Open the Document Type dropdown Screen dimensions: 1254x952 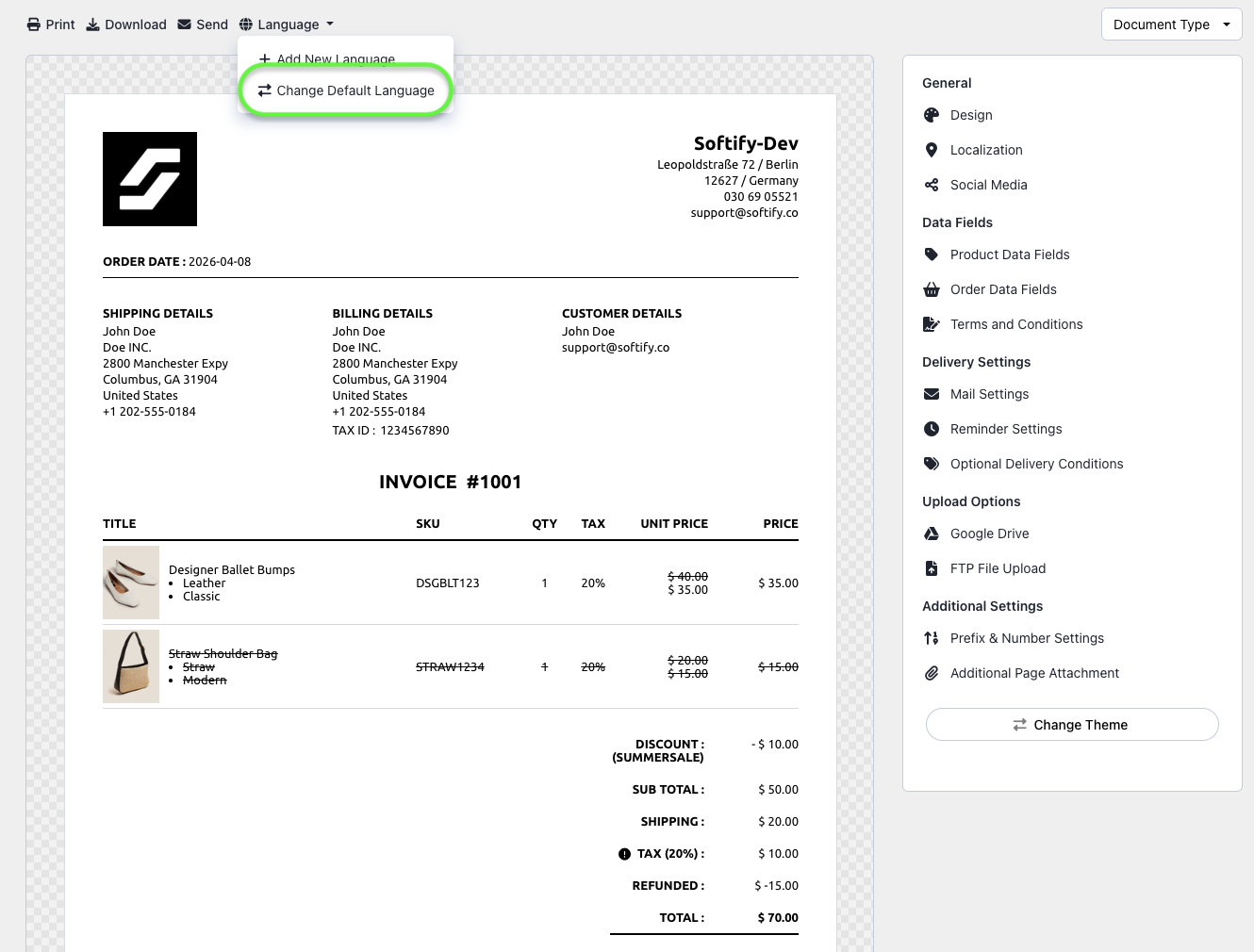(x=1171, y=25)
